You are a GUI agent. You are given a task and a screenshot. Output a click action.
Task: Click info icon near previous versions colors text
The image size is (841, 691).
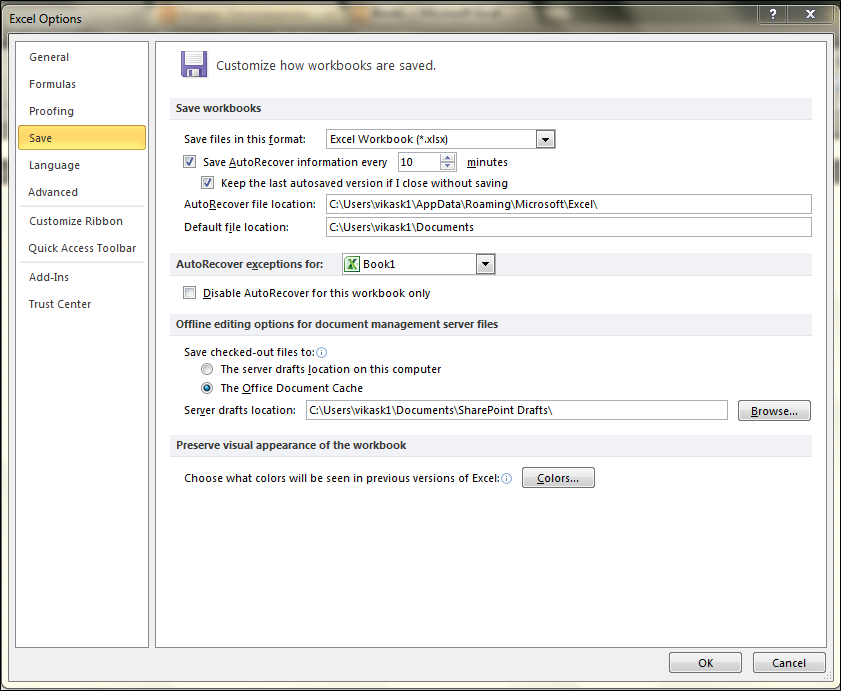coord(507,478)
